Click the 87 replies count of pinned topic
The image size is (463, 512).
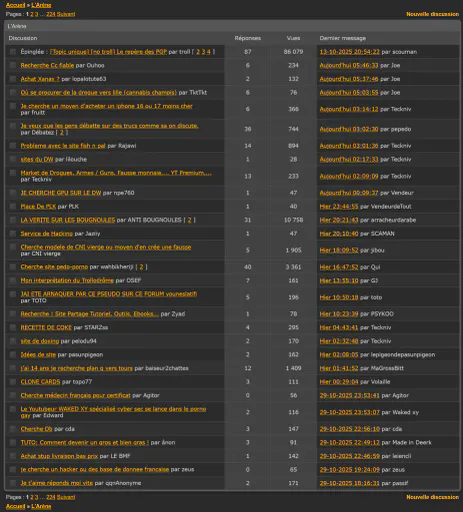click(x=248, y=52)
